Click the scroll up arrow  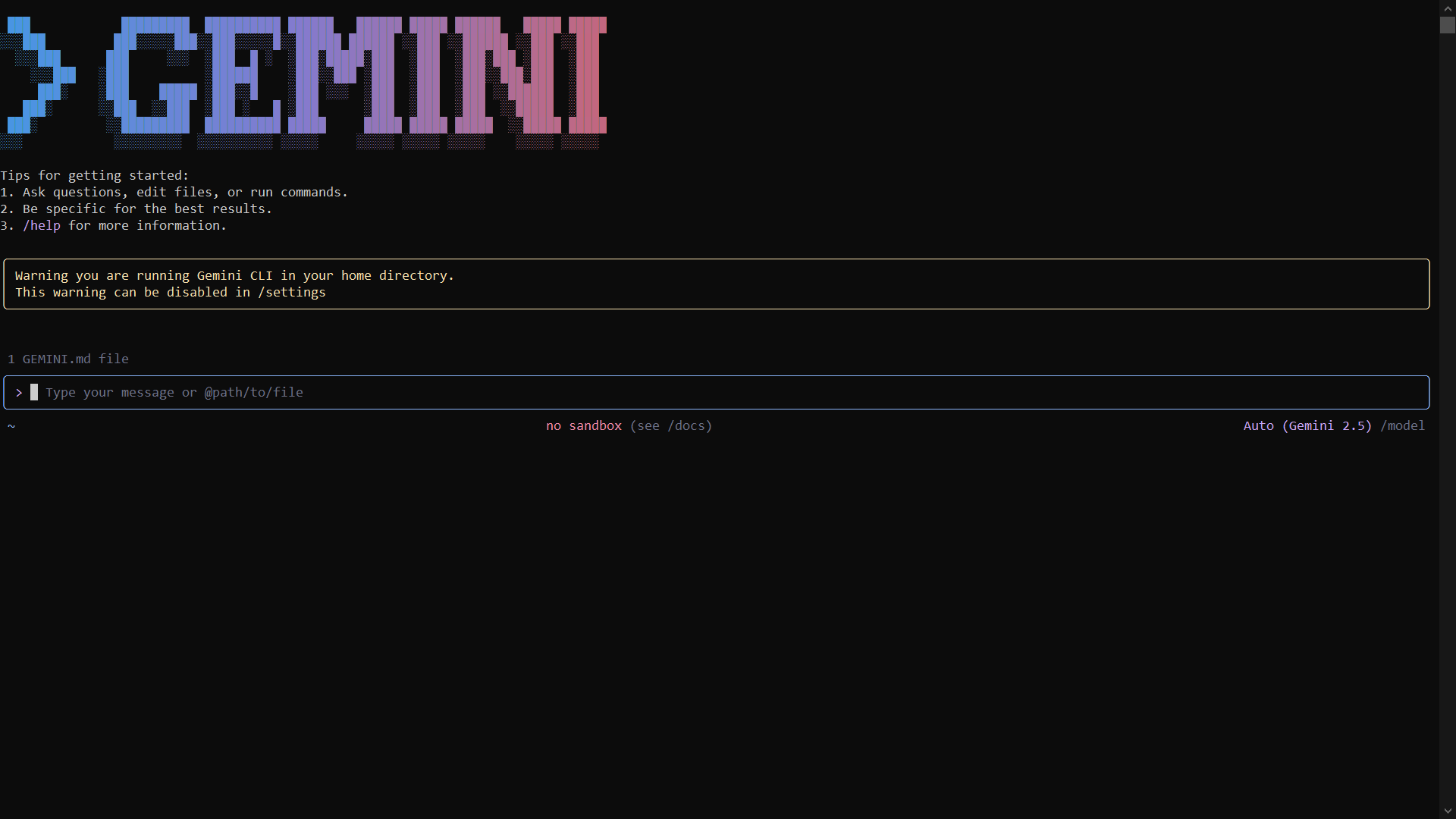(x=1447, y=7)
